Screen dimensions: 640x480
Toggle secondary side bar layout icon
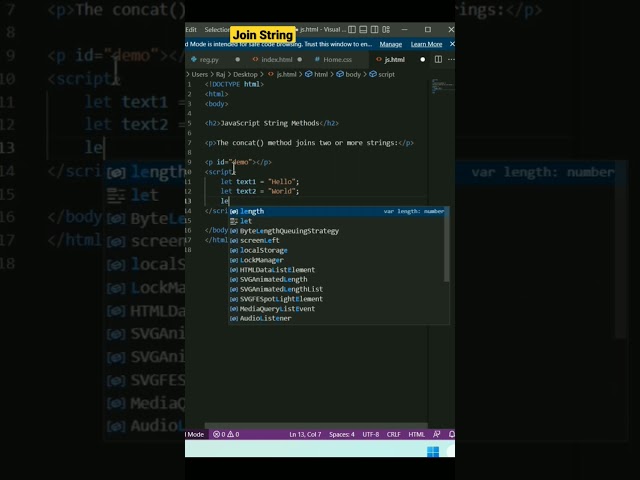pos(374,29)
